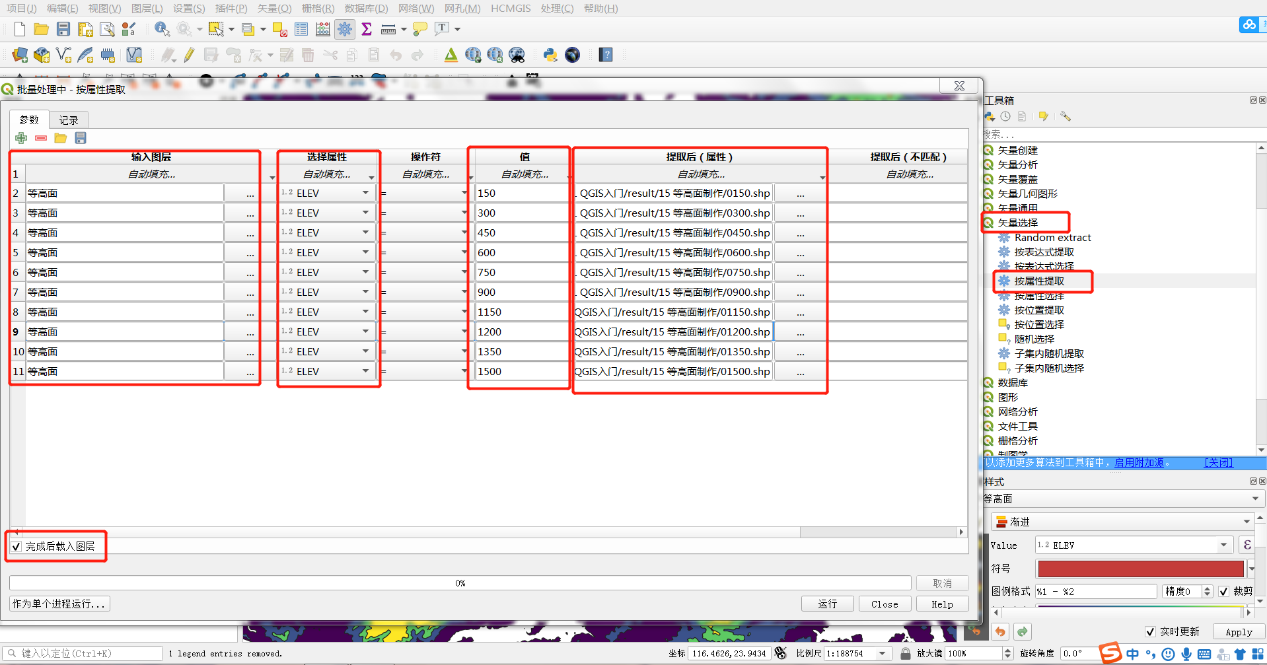Click the 运行 button
The image size is (1267, 665).
point(827,604)
